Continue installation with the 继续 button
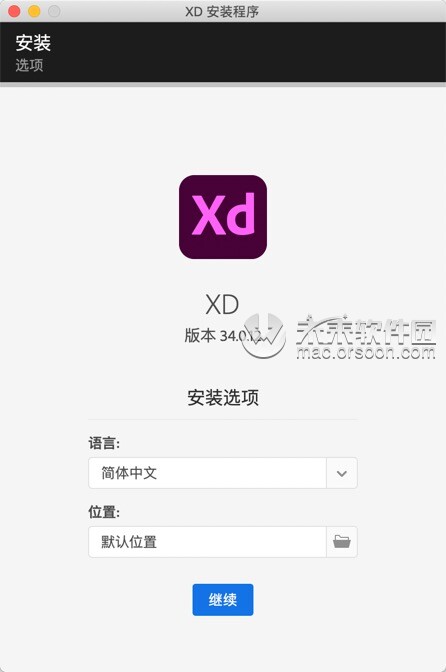Screen dimensions: 446x672 (x=223, y=600)
